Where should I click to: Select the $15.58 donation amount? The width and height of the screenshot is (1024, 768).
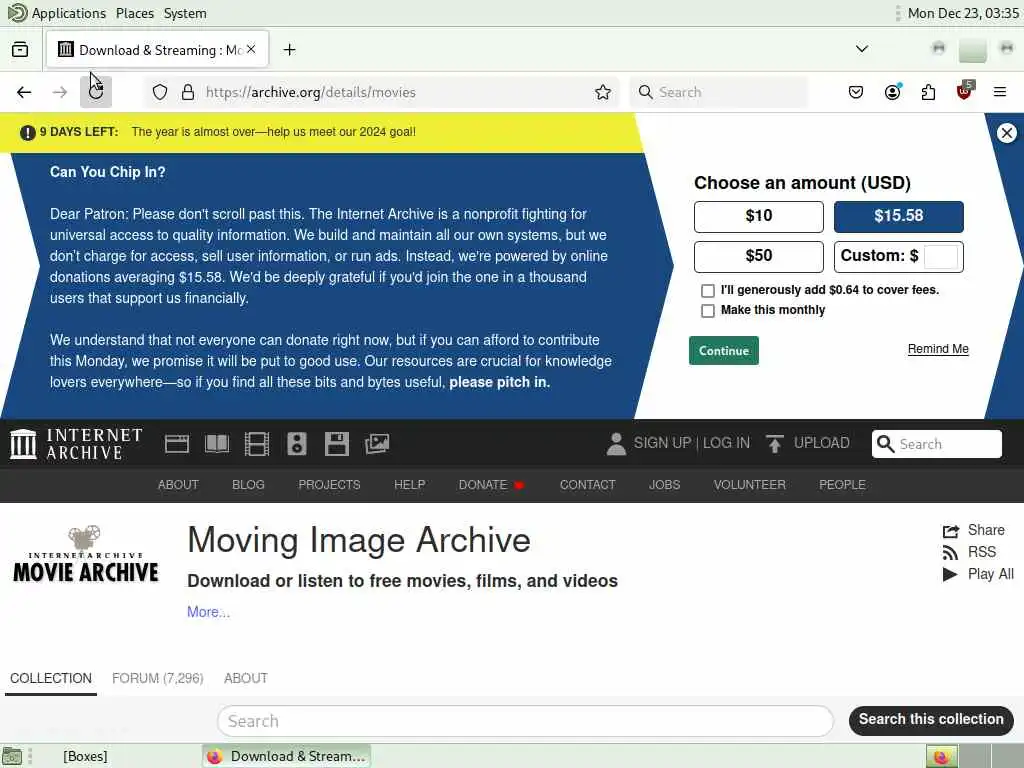pos(899,216)
